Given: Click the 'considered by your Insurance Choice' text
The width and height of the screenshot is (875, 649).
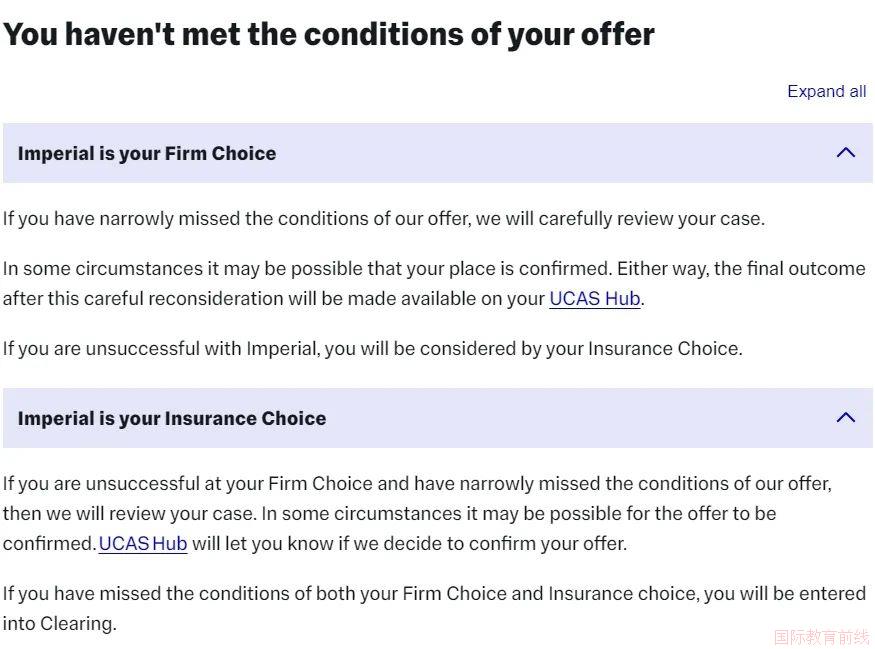Looking at the screenshot, I should (x=581, y=349).
